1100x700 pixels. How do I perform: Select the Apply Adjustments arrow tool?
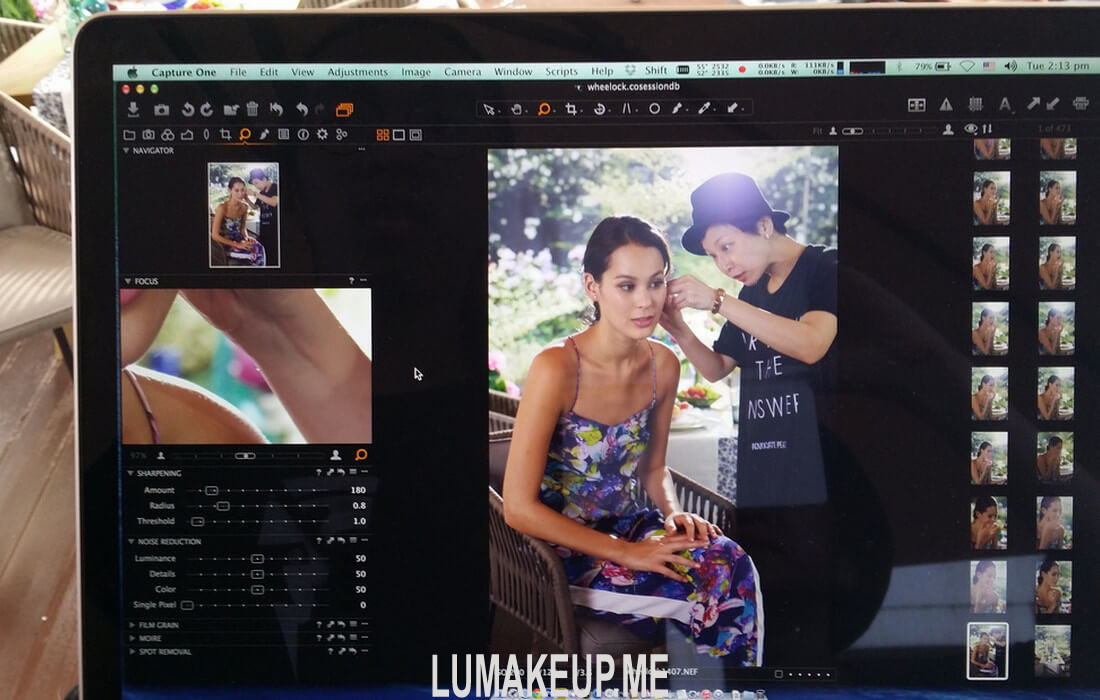[732, 108]
